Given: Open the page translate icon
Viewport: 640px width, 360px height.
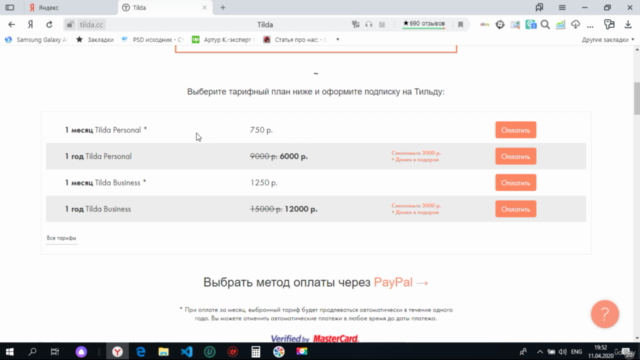Looking at the screenshot, I should point(356,24).
